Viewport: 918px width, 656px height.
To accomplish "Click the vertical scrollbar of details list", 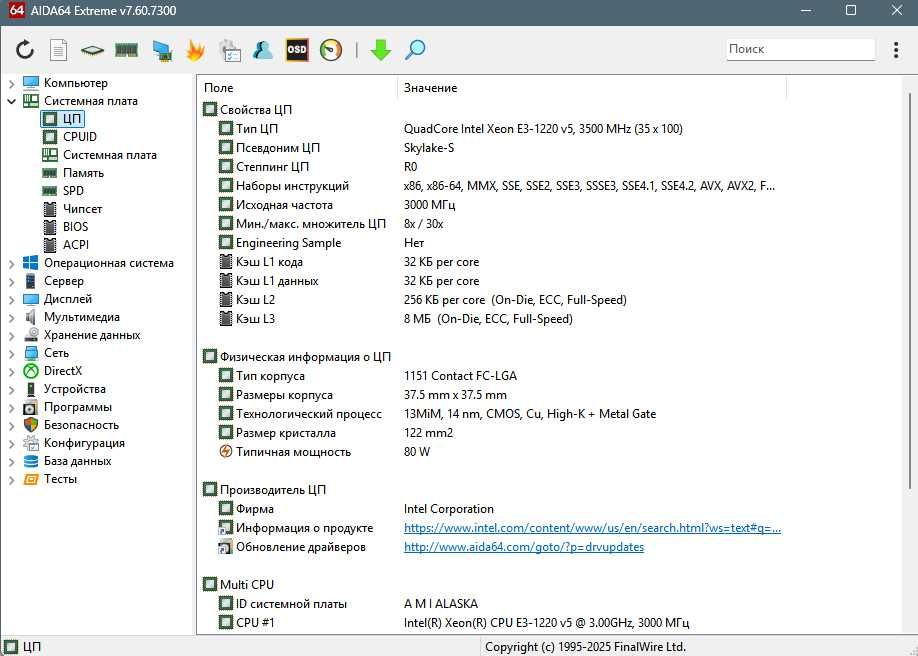I will point(909,290).
